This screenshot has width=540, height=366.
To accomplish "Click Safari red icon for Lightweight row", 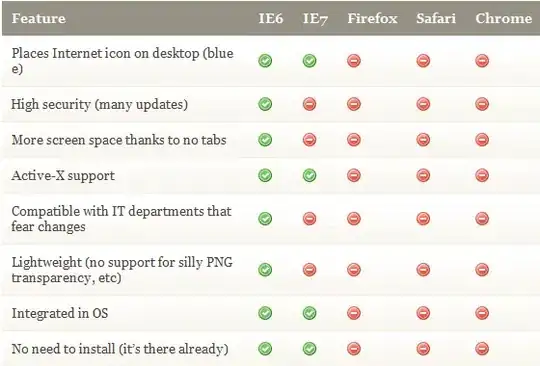I will [x=423, y=270].
